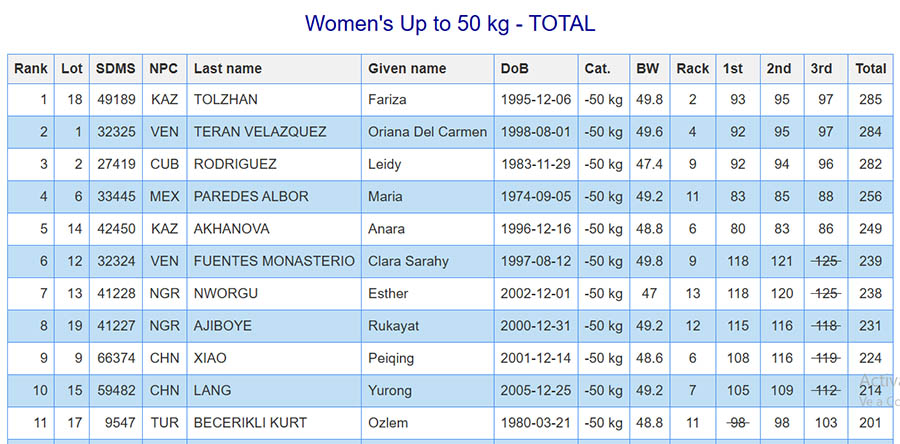Select the AKHANOVA row last name
This screenshot has height=444, width=900.
tap(231, 229)
